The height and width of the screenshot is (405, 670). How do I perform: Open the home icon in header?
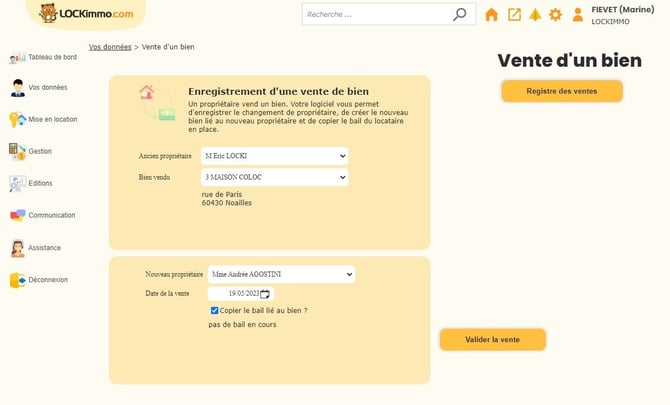pyautogui.click(x=491, y=15)
